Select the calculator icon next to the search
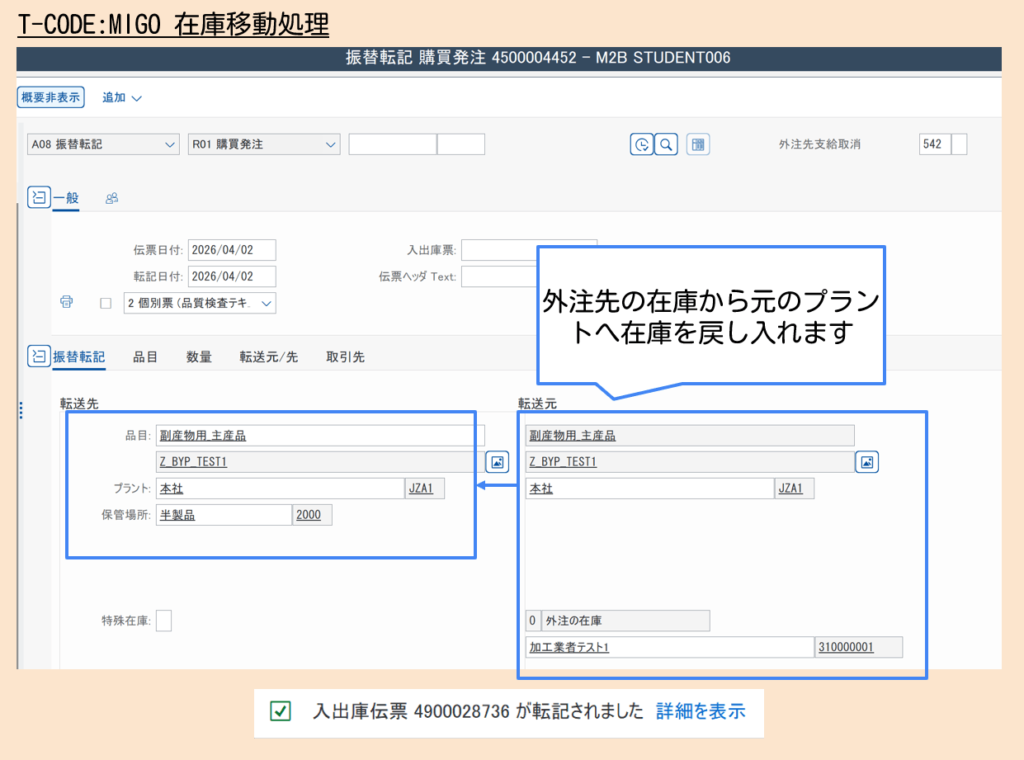Viewport: 1024px width, 760px height. [698, 144]
